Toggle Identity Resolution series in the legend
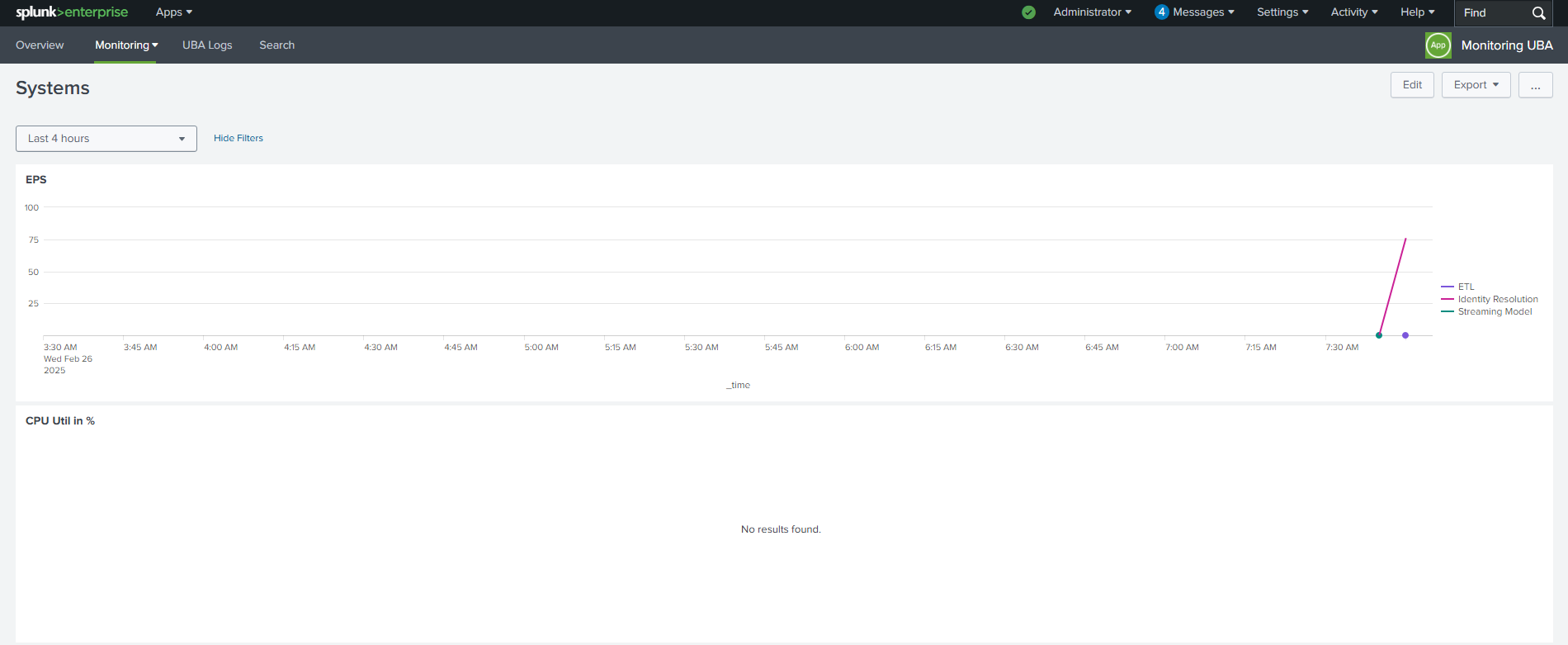Screen dimensions: 1568x645 (1490, 299)
